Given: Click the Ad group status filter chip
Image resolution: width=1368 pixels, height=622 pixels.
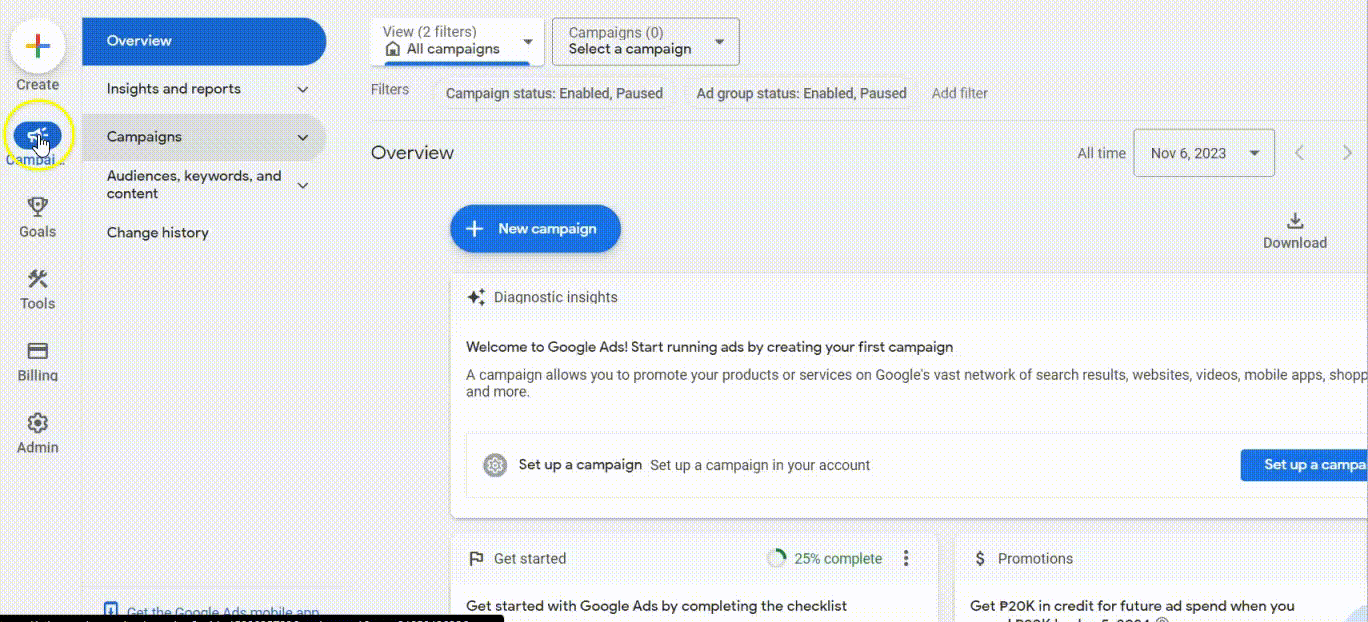Looking at the screenshot, I should 801,93.
